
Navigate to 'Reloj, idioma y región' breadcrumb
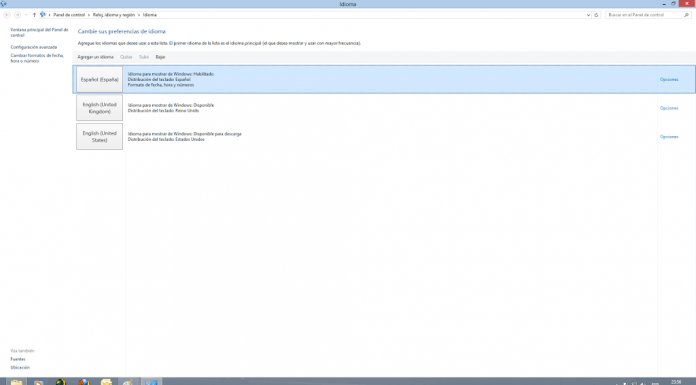[x=114, y=15]
